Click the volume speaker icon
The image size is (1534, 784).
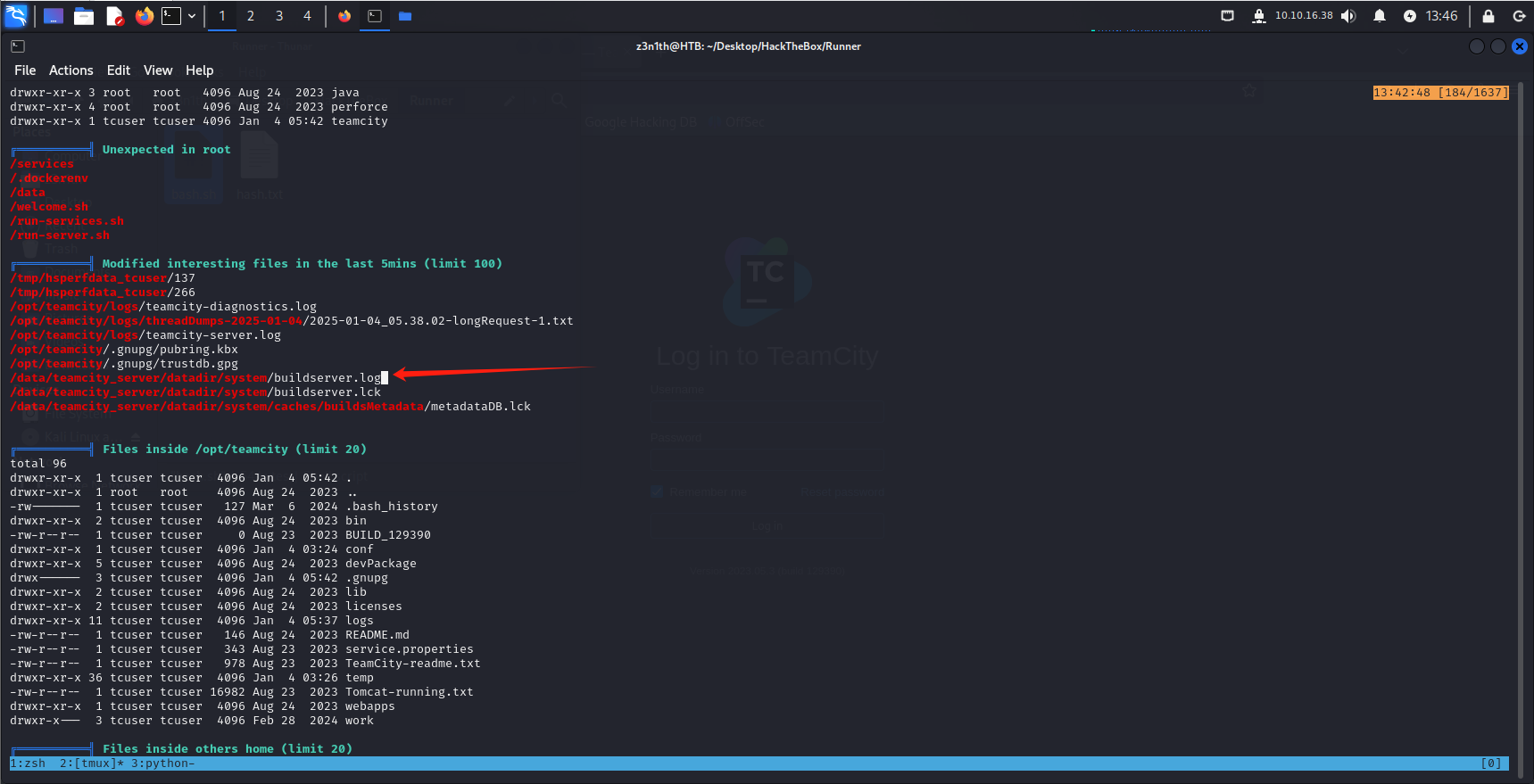click(1348, 16)
